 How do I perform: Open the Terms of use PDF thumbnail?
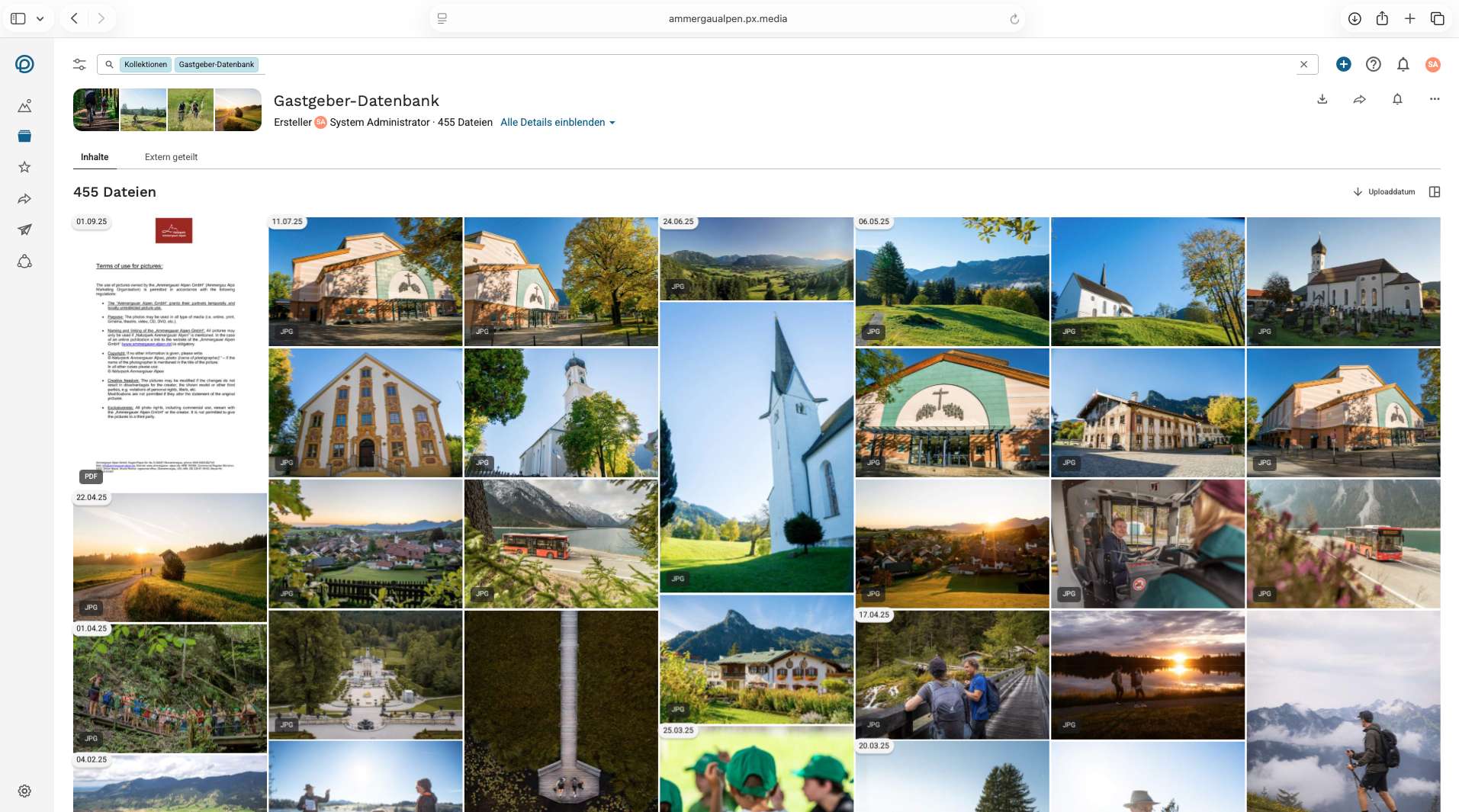tap(169, 351)
